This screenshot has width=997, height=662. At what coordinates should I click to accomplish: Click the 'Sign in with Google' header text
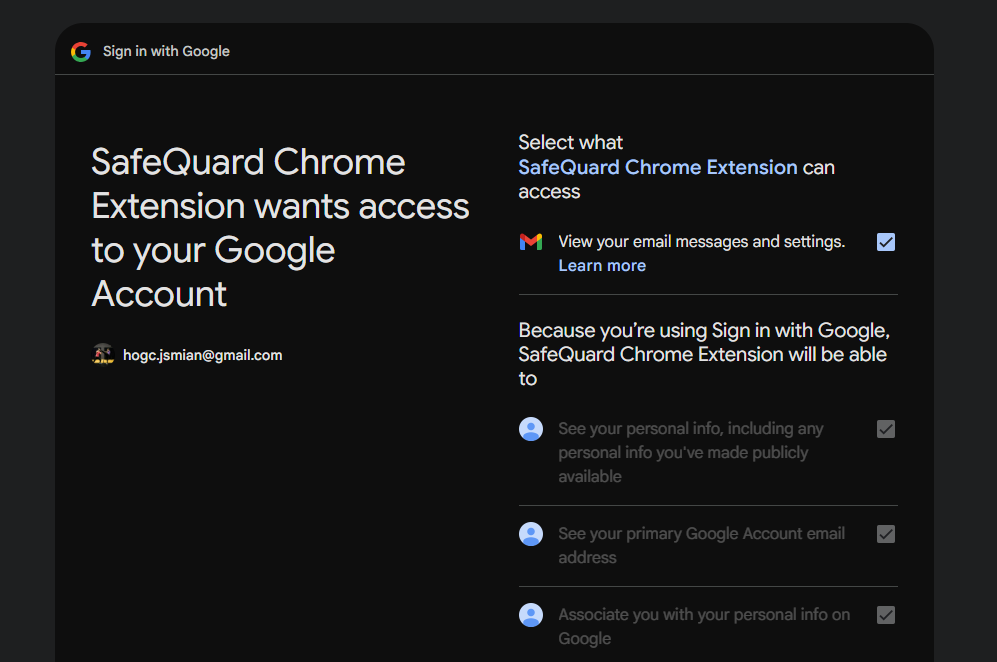coord(166,52)
